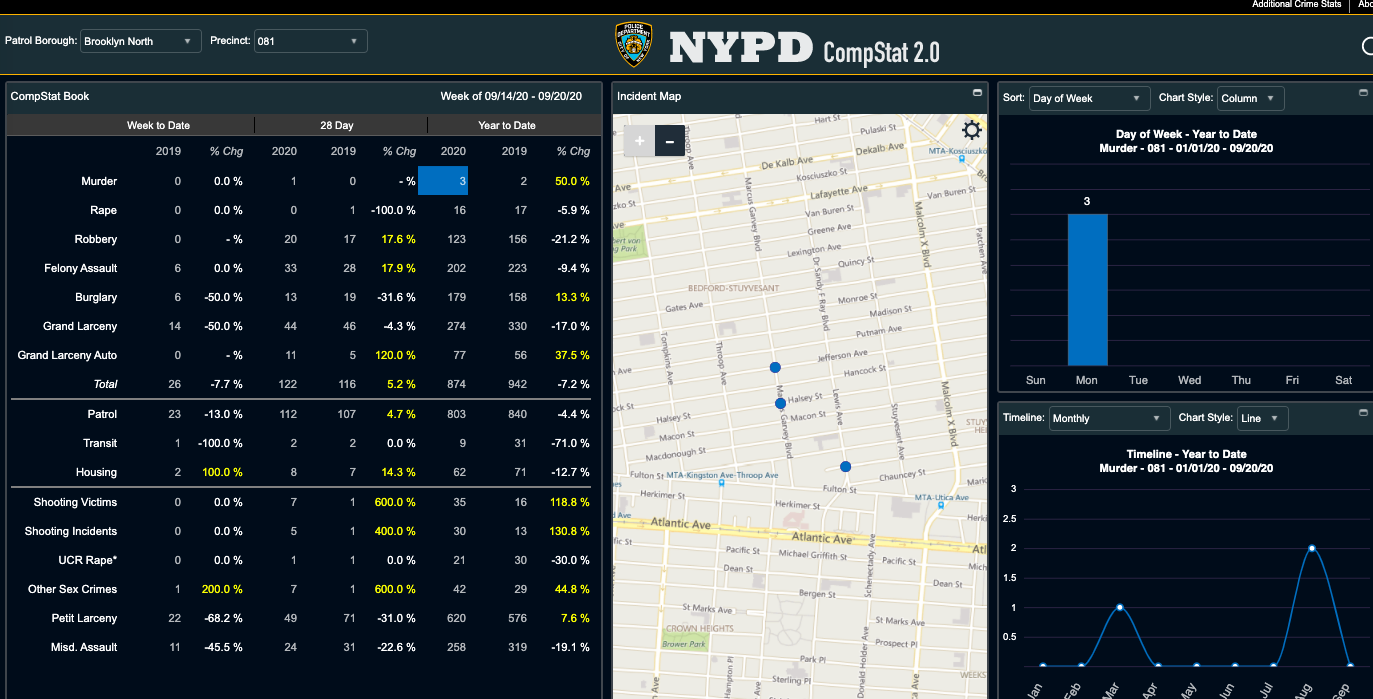The image size is (1373, 699).
Task: Click the March data point on the timeline
Action: pyautogui.click(x=1120, y=607)
